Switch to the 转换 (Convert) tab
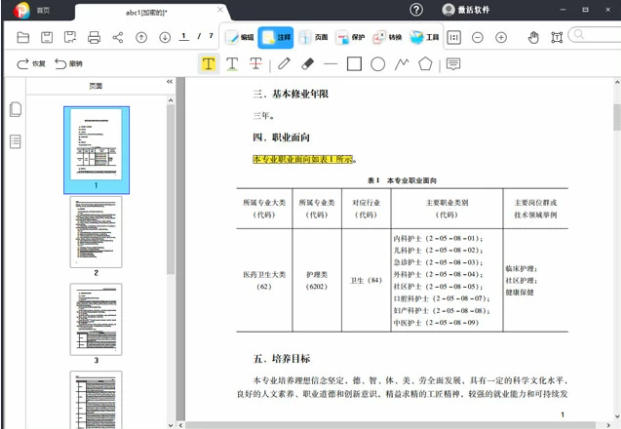Screen dimensions: 621x429 pos(387,38)
